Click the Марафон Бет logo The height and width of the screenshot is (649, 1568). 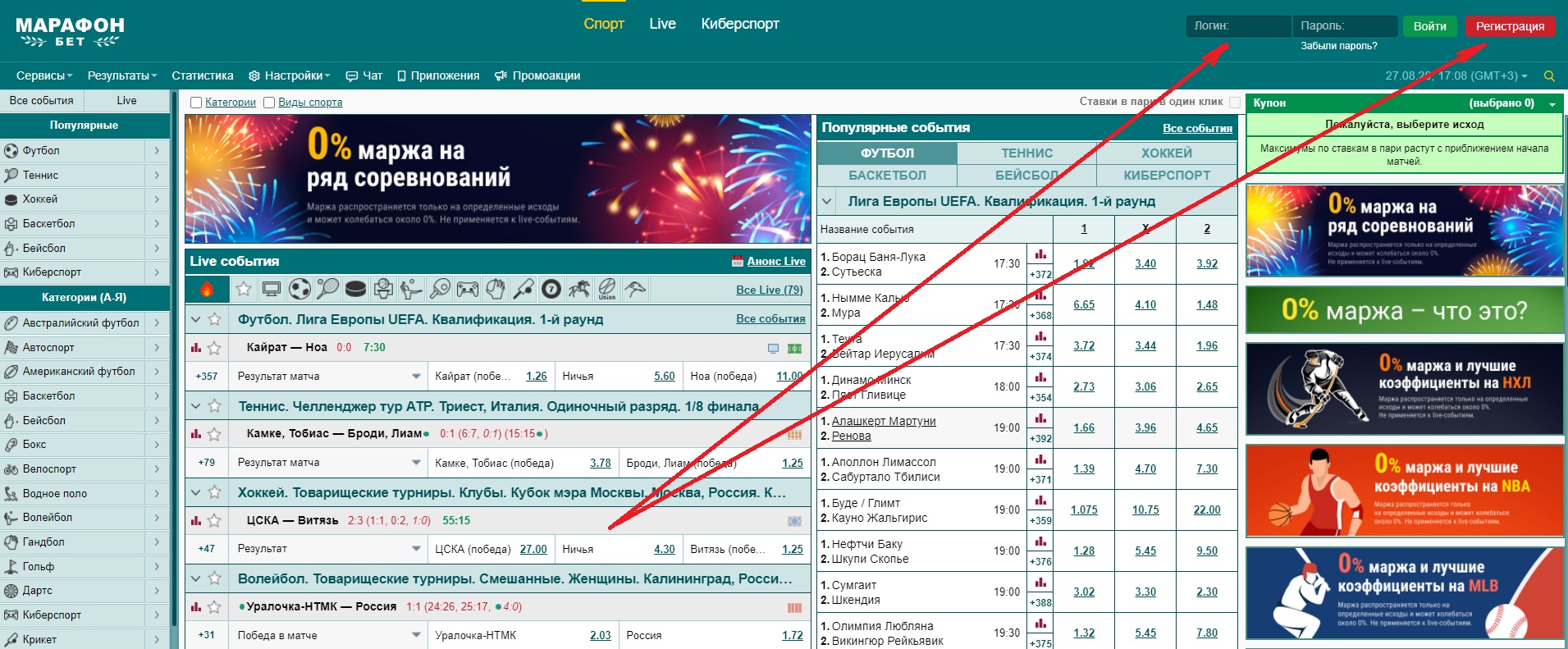pos(70,33)
